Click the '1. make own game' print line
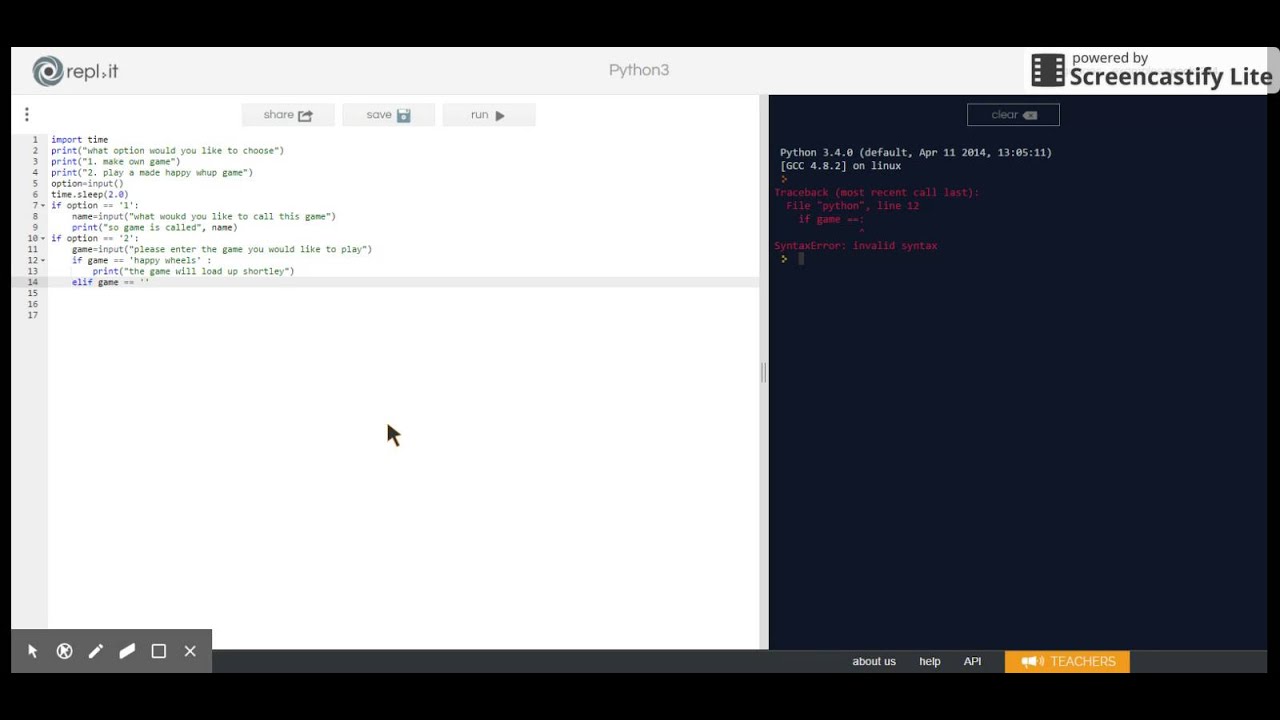Viewport: 1280px width, 720px height. pos(116,162)
